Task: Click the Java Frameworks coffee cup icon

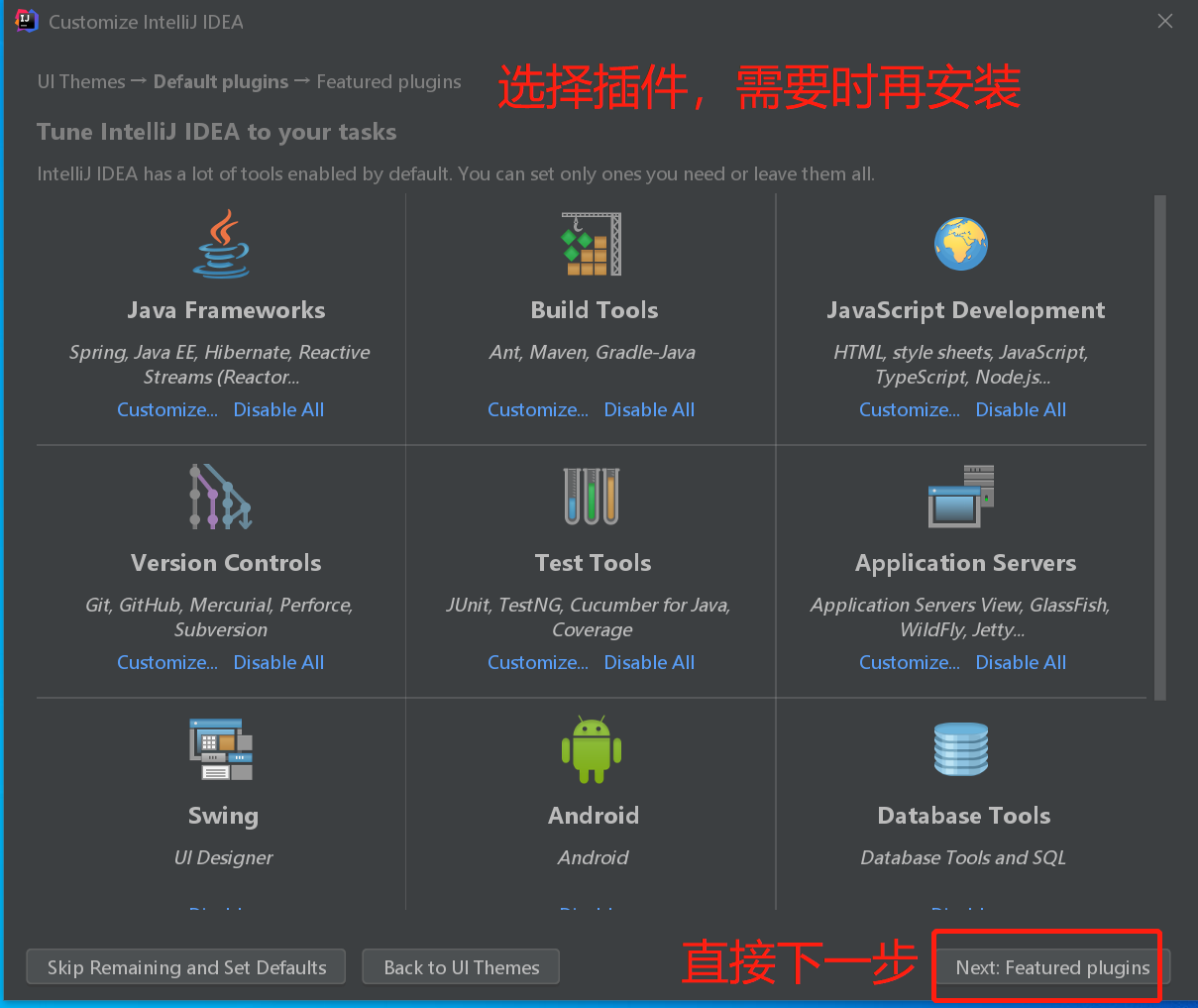Action: (221, 244)
